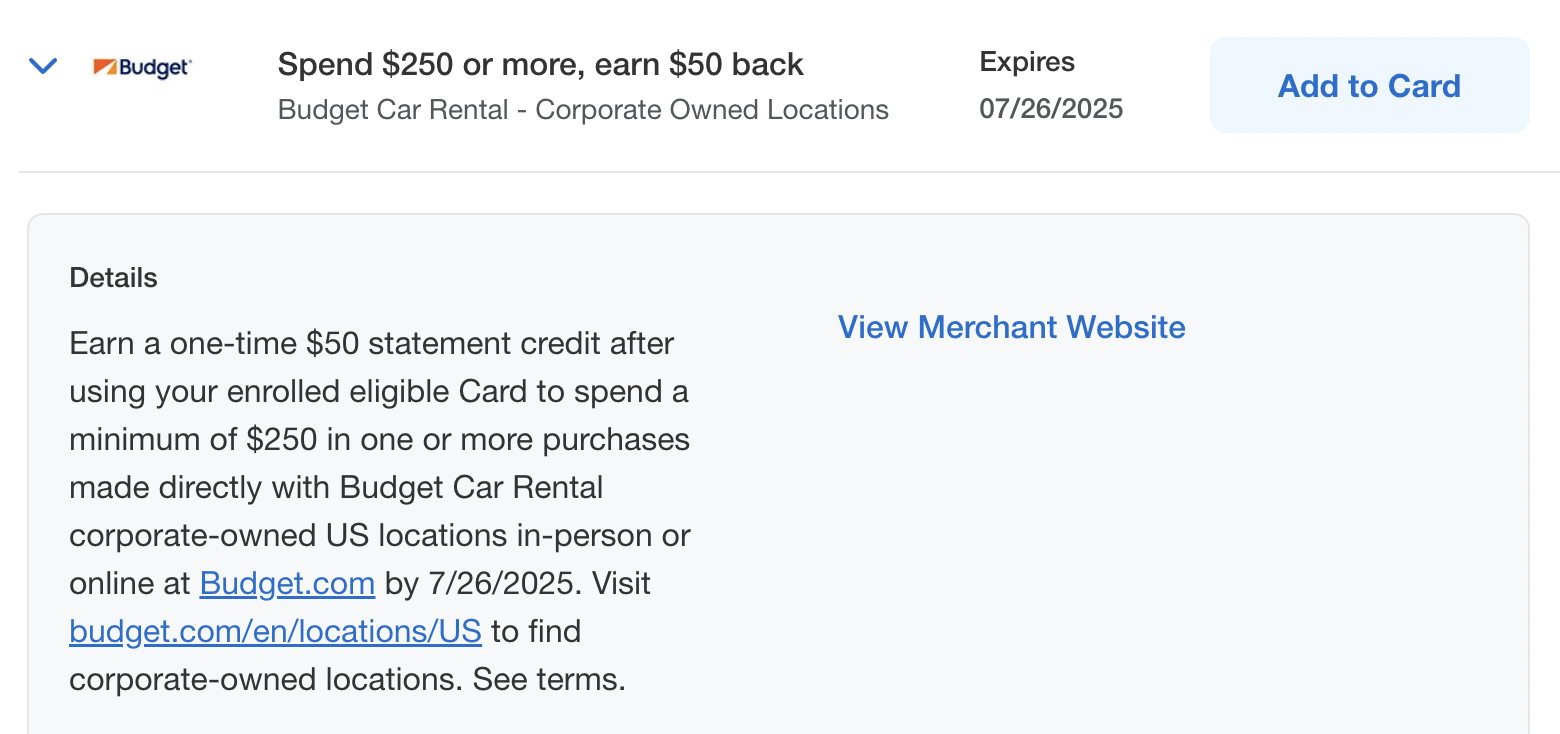Click the Expires label
The image size is (1560, 734).
(x=1026, y=62)
